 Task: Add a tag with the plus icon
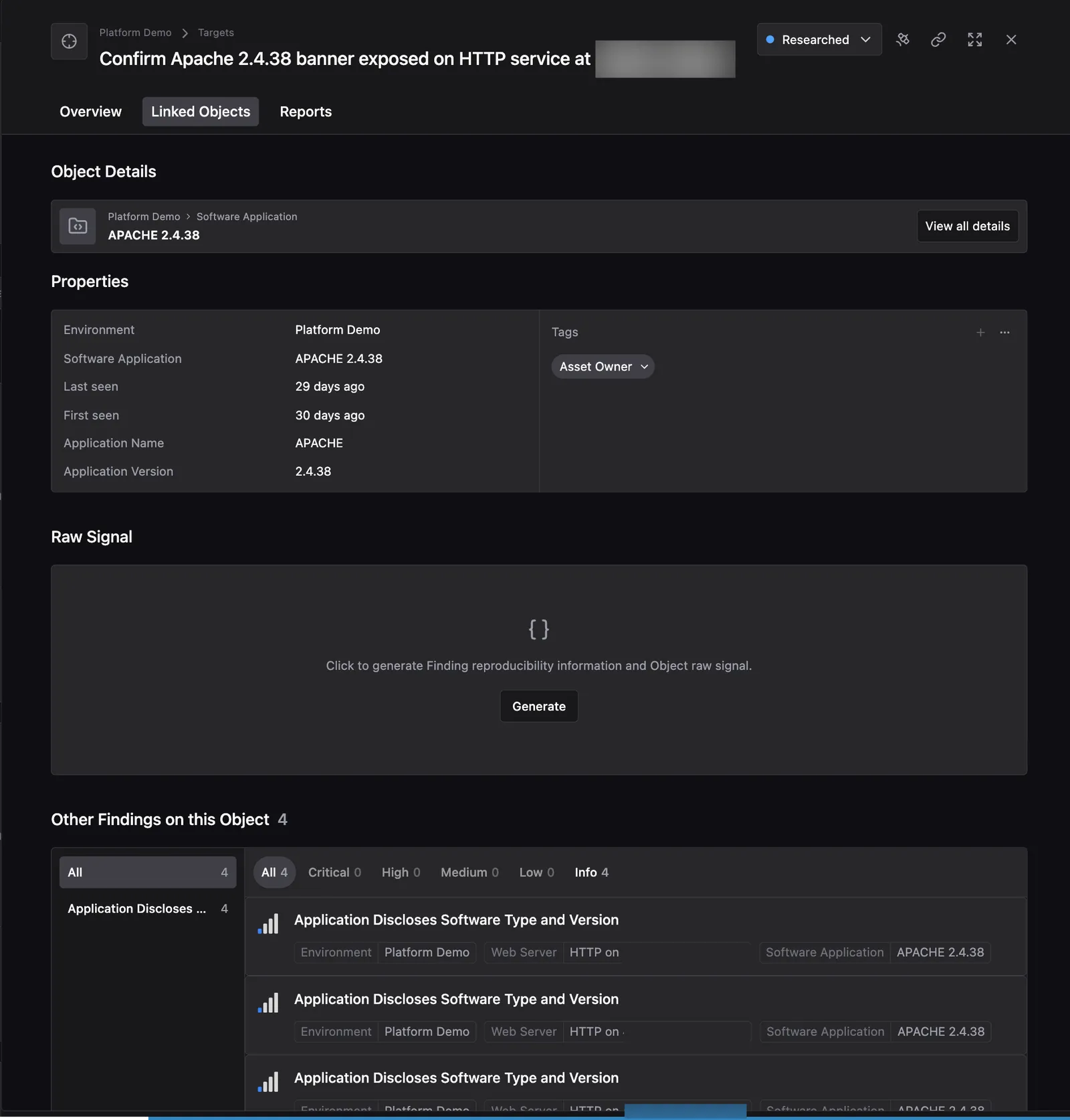[x=980, y=333]
